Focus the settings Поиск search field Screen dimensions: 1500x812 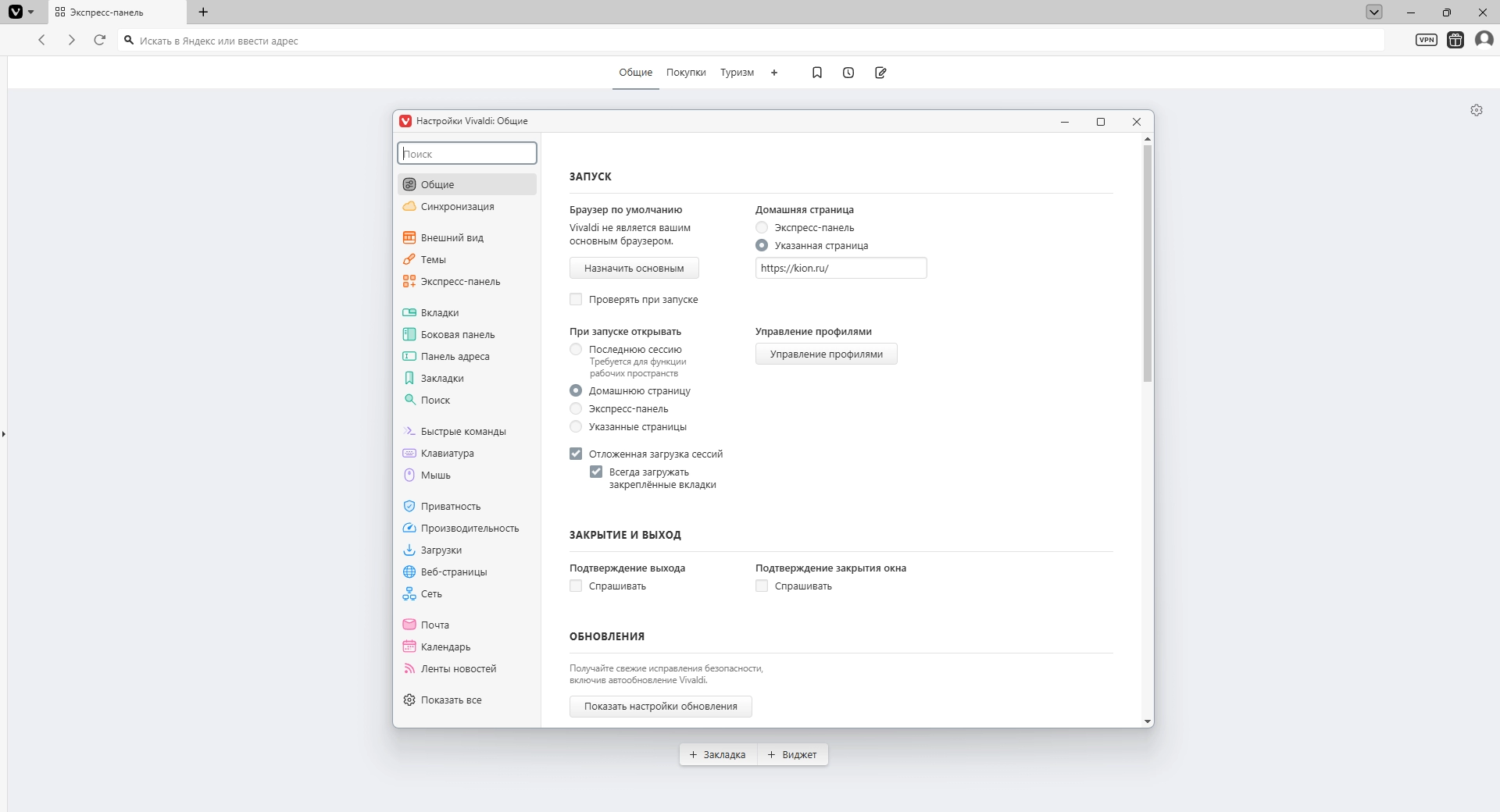click(x=467, y=153)
